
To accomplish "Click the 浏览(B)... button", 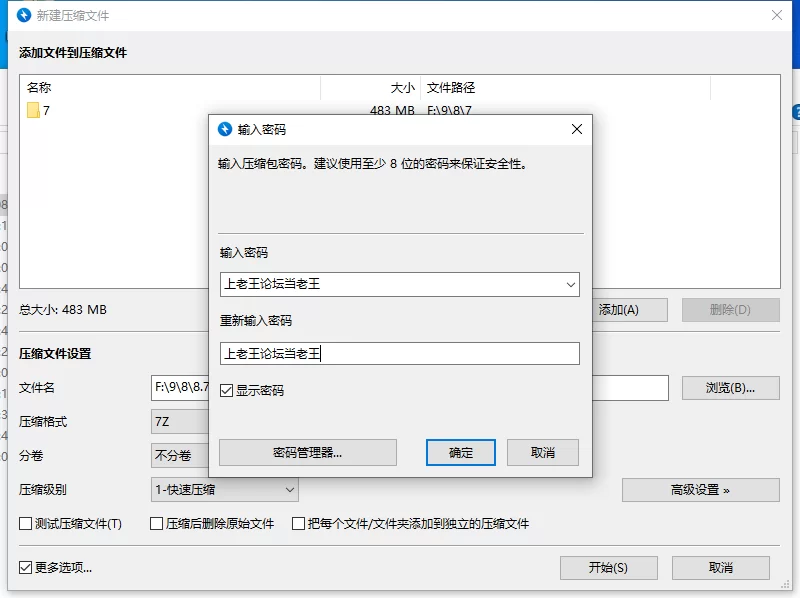I will tap(731, 388).
